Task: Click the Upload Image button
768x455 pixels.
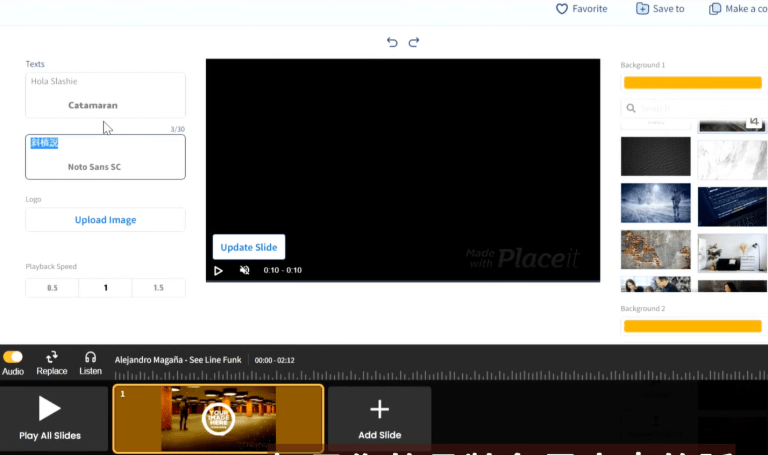Action: coord(105,220)
